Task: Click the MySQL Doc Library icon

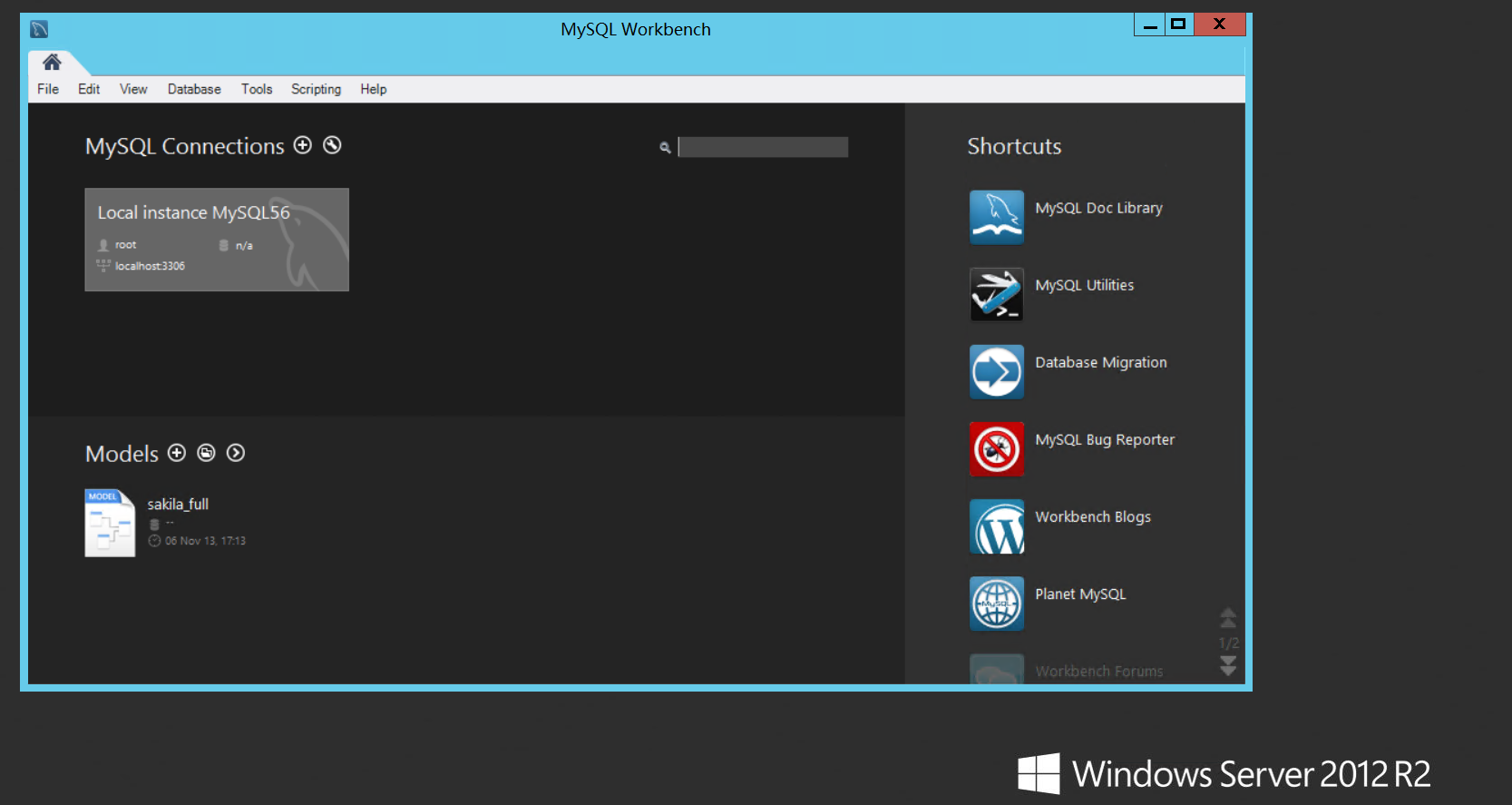Action: click(997, 217)
